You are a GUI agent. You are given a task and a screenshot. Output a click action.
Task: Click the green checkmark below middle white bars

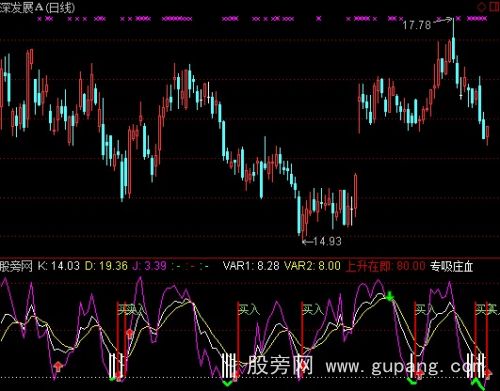(x=227, y=382)
